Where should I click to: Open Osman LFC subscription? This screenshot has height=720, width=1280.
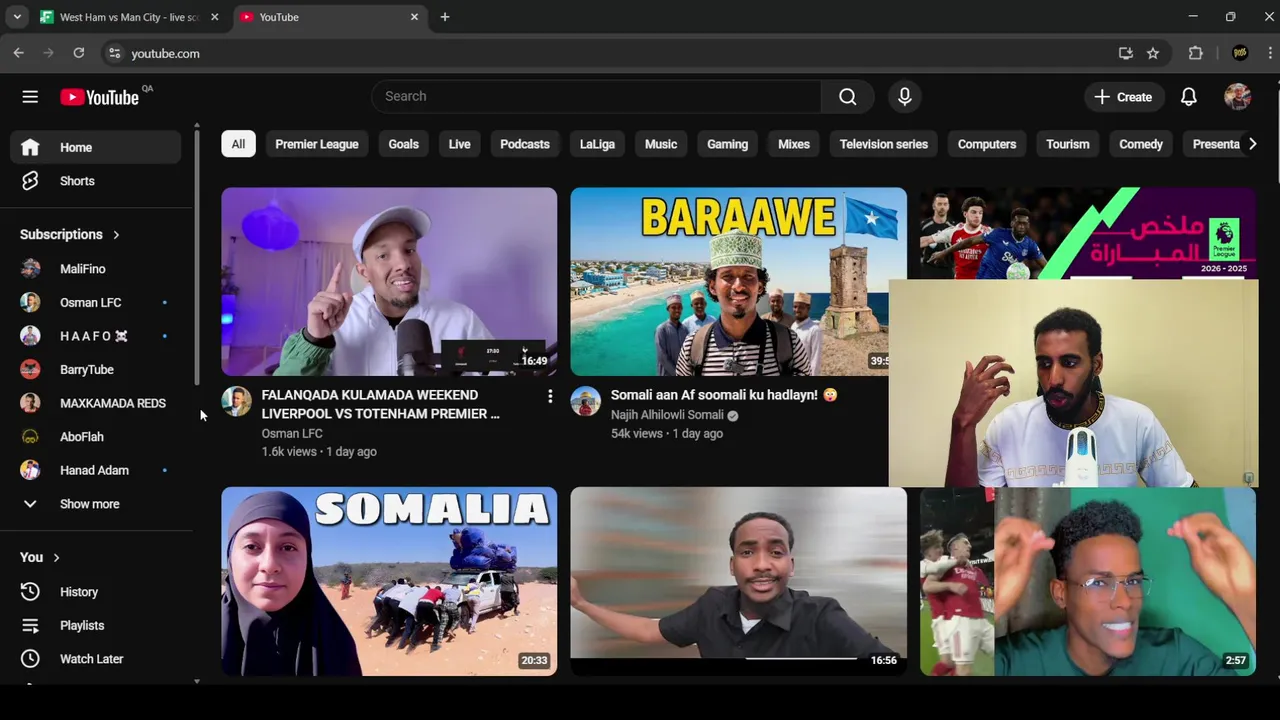pyautogui.click(x=96, y=302)
